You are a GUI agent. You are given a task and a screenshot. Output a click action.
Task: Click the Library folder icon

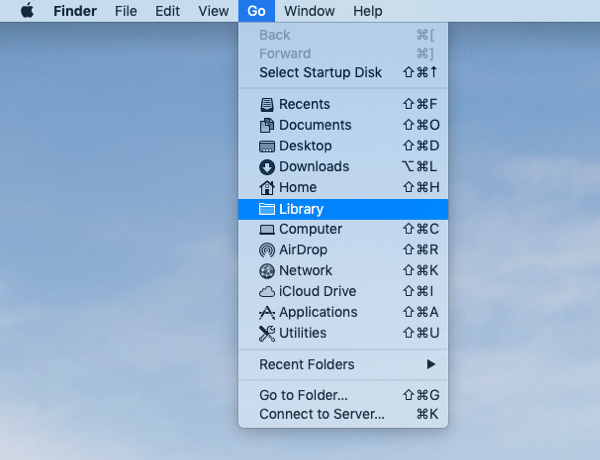point(267,209)
